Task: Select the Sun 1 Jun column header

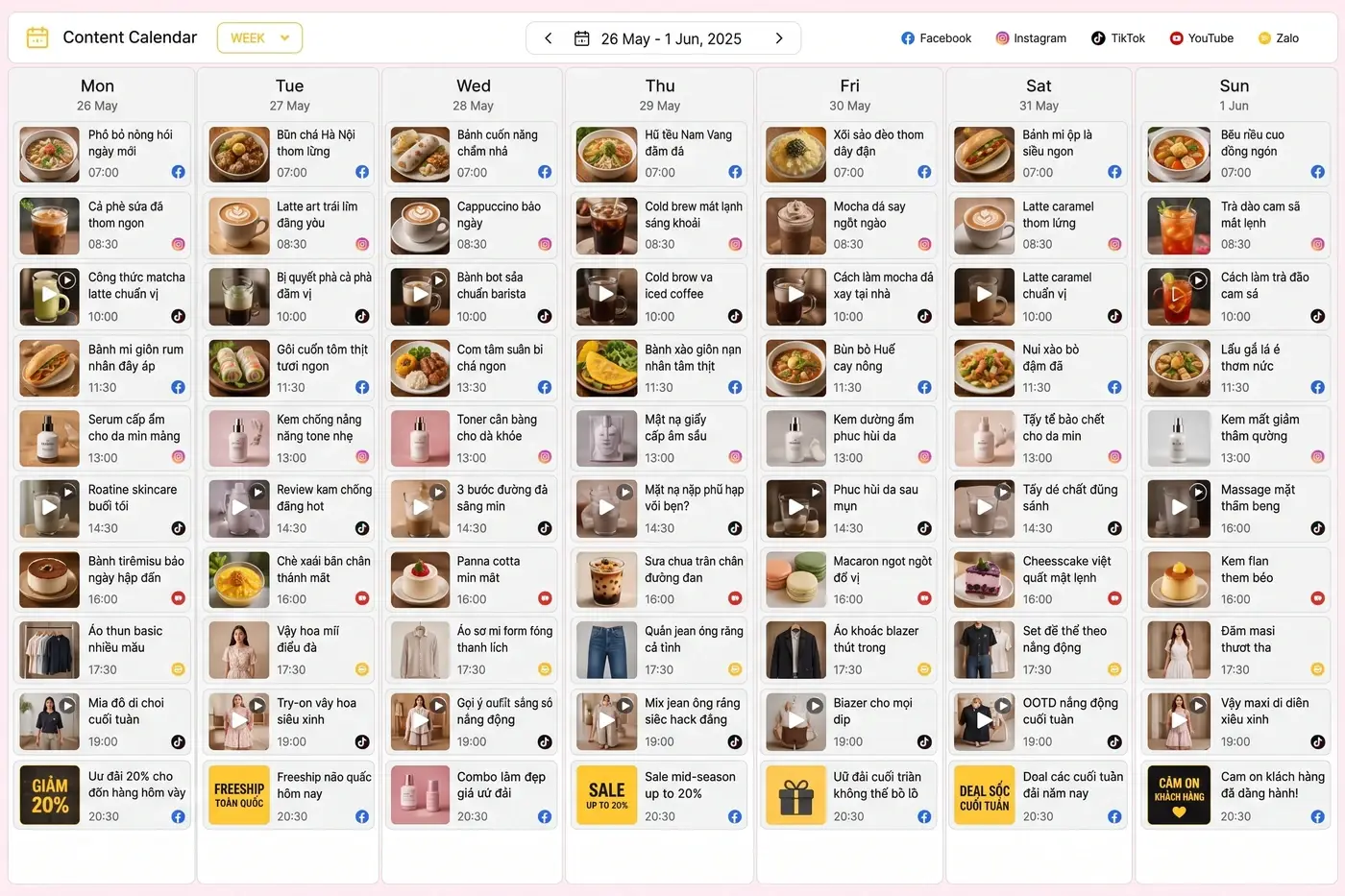Action: click(1235, 94)
